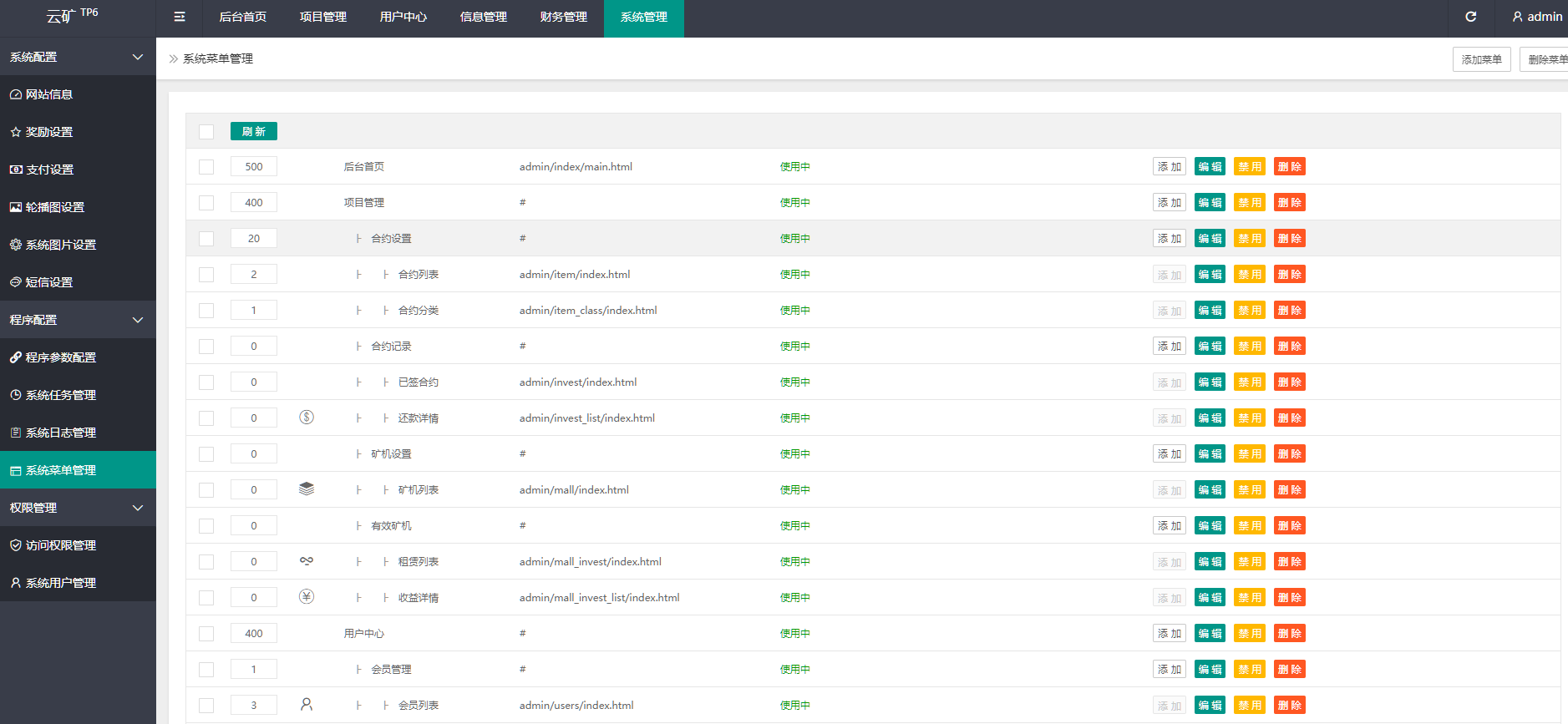Click the infinity icon in 租赁列表 row
This screenshot has height=724, width=1568.
tap(307, 561)
